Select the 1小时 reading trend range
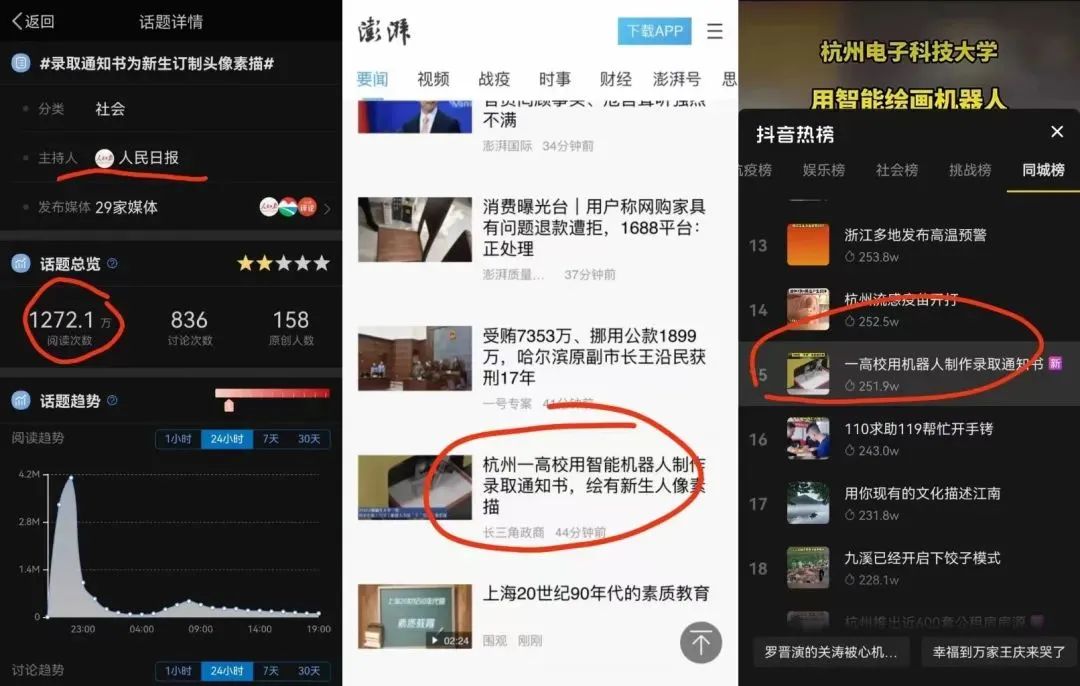 tap(177, 439)
